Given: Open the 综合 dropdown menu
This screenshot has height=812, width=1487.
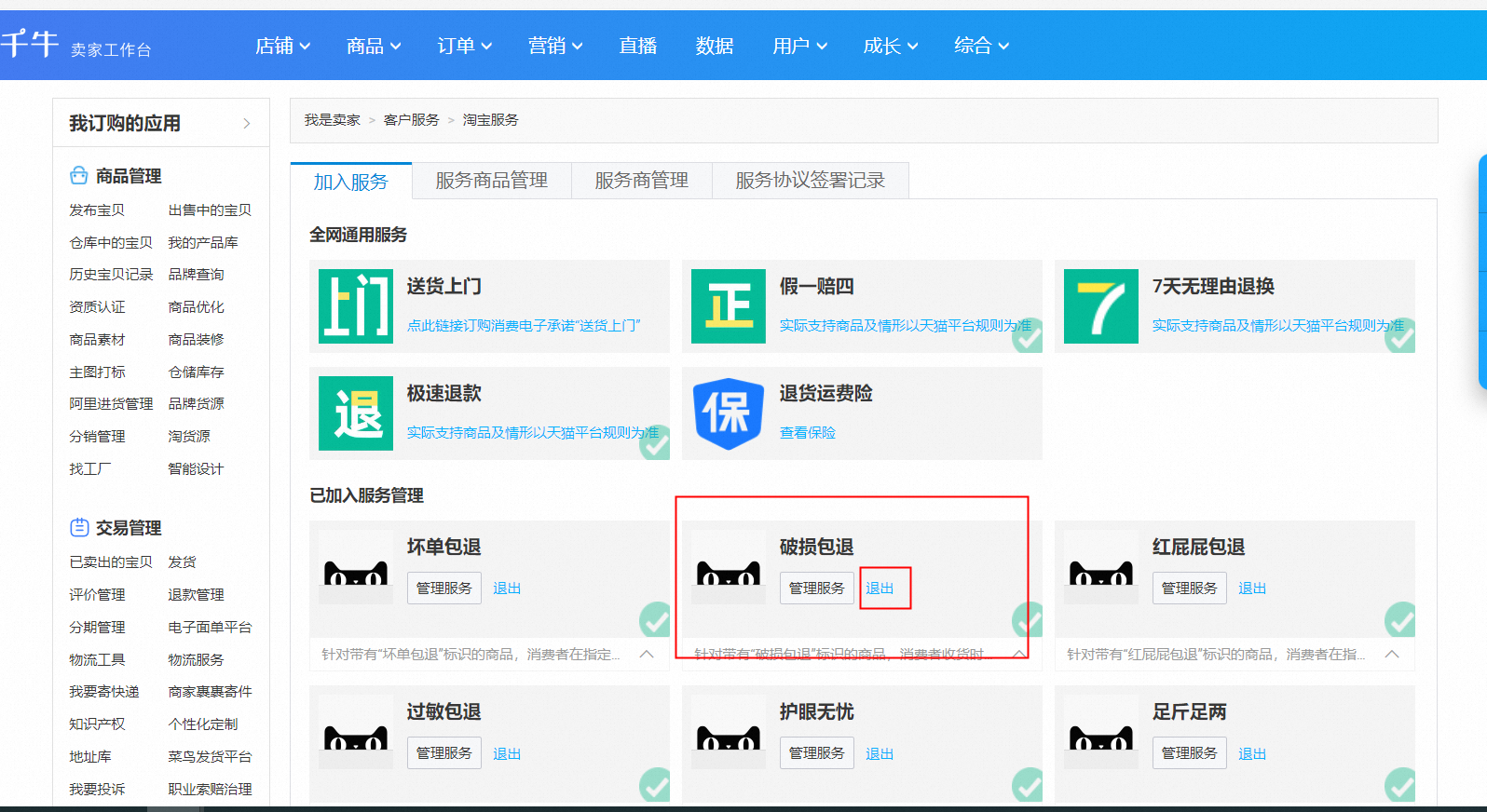Looking at the screenshot, I should point(982,46).
